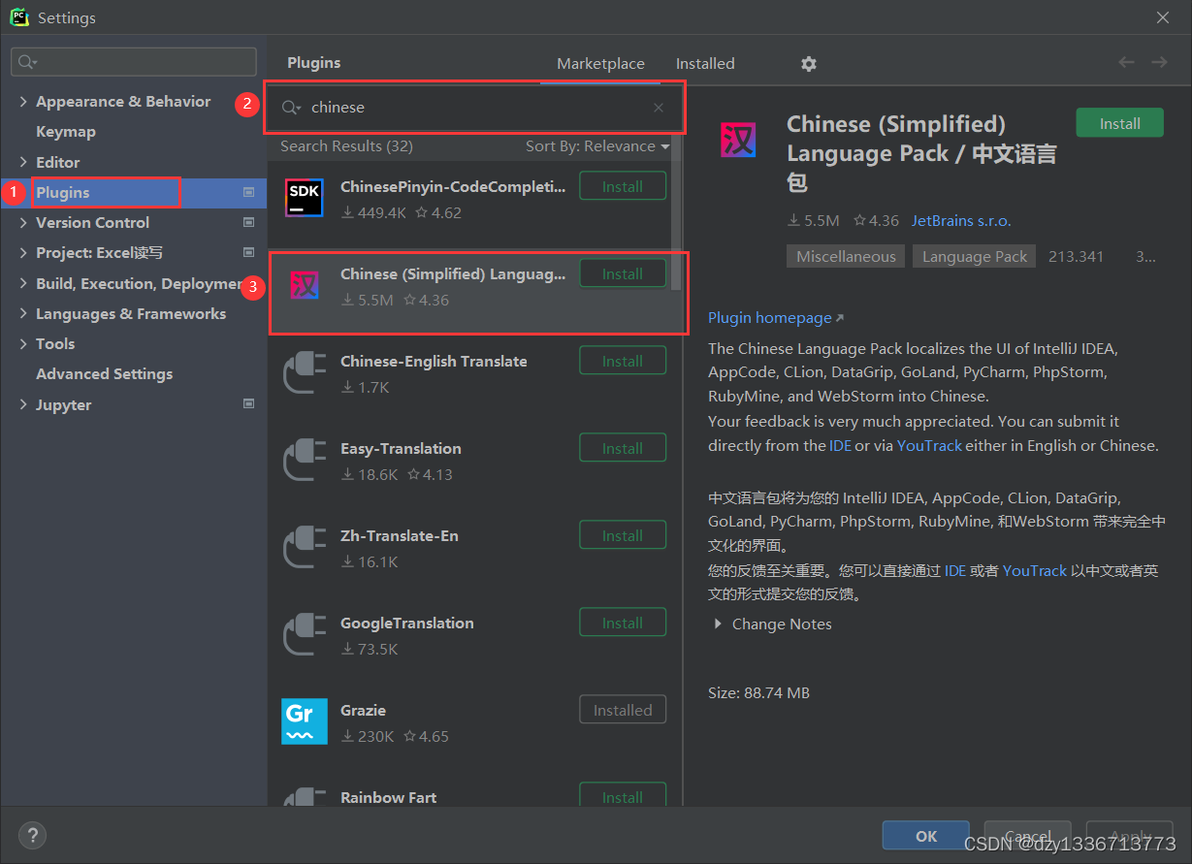Expand Build, Execution, Deployment node
This screenshot has height=864, width=1192.
(x=23, y=283)
